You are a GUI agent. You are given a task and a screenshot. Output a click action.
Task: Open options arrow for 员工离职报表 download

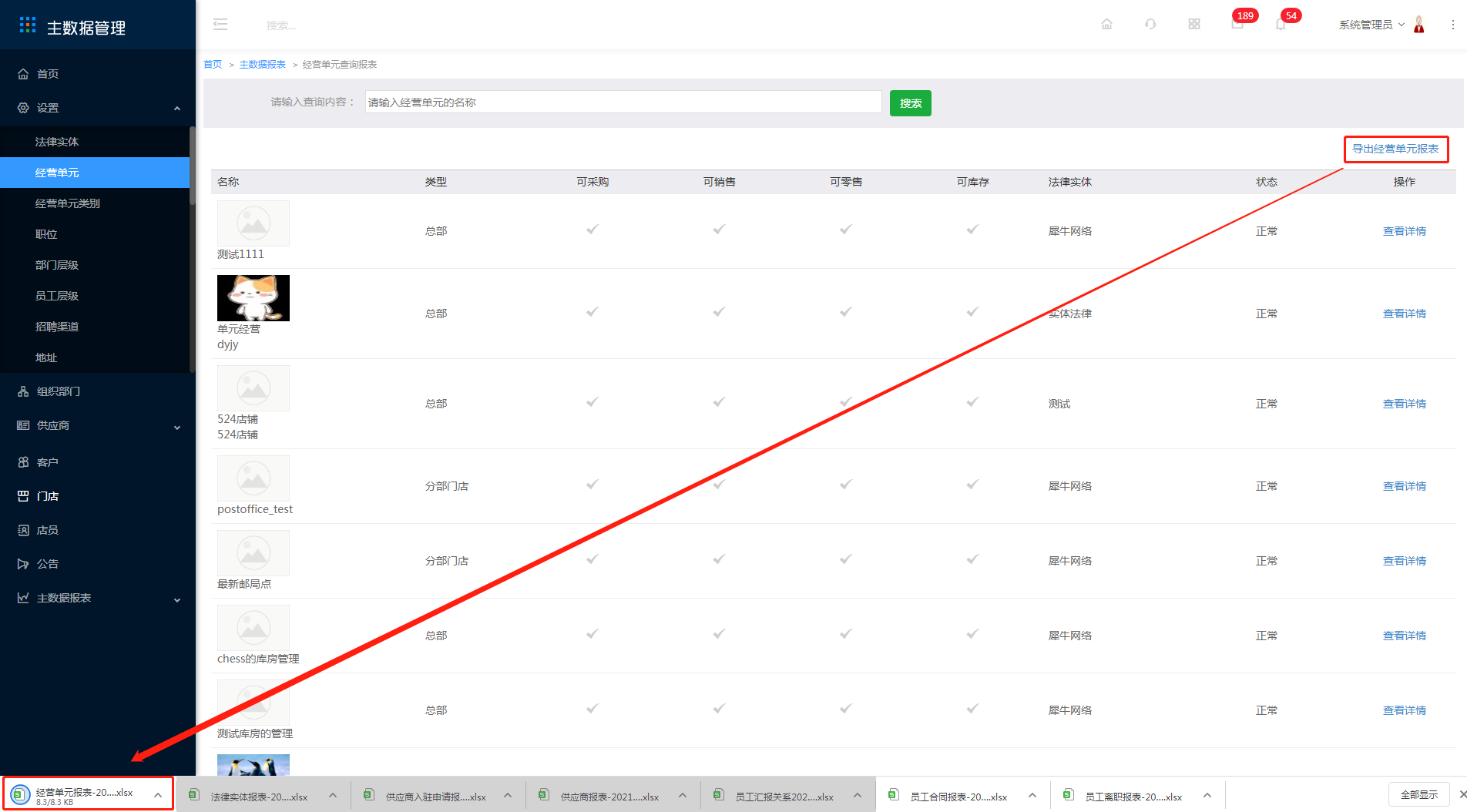click(x=1207, y=795)
